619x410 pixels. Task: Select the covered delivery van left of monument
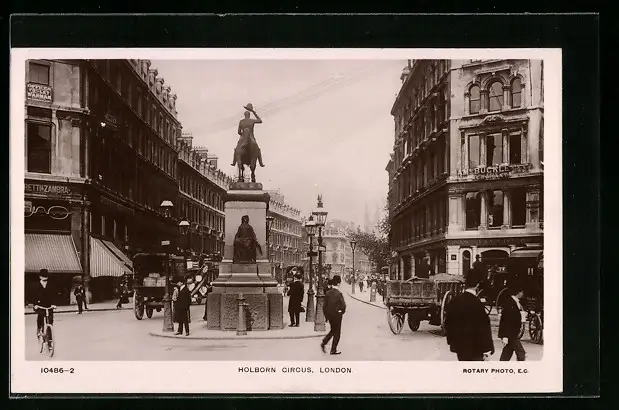(154, 282)
